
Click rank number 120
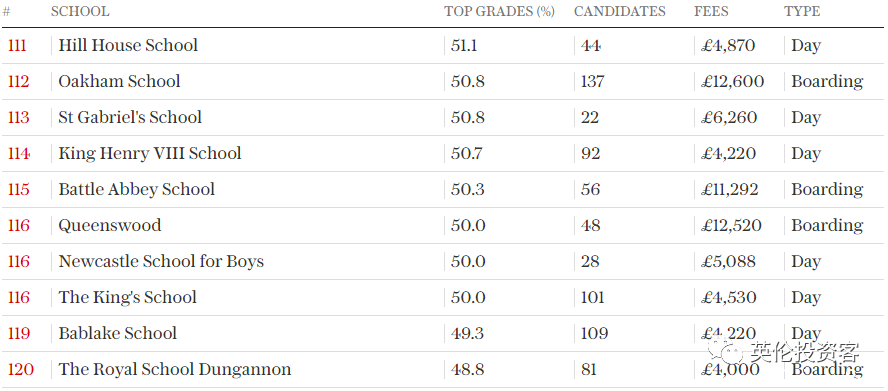pyautogui.click(x=20, y=369)
